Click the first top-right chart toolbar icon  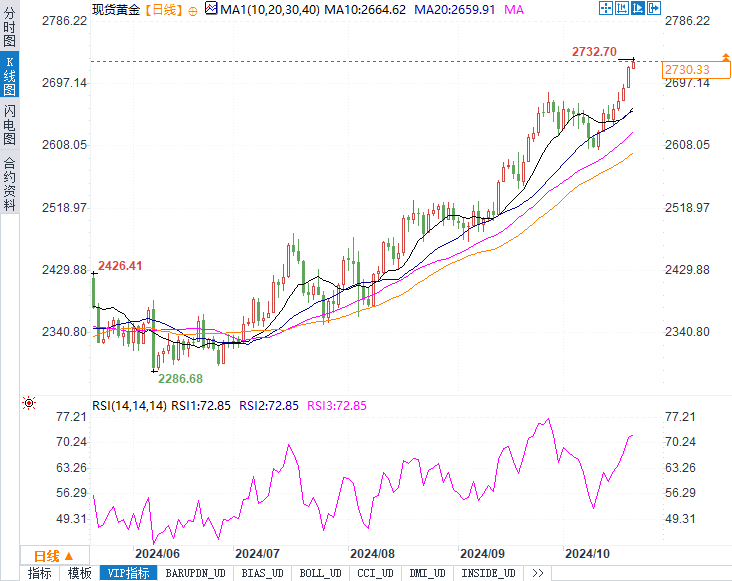605,8
